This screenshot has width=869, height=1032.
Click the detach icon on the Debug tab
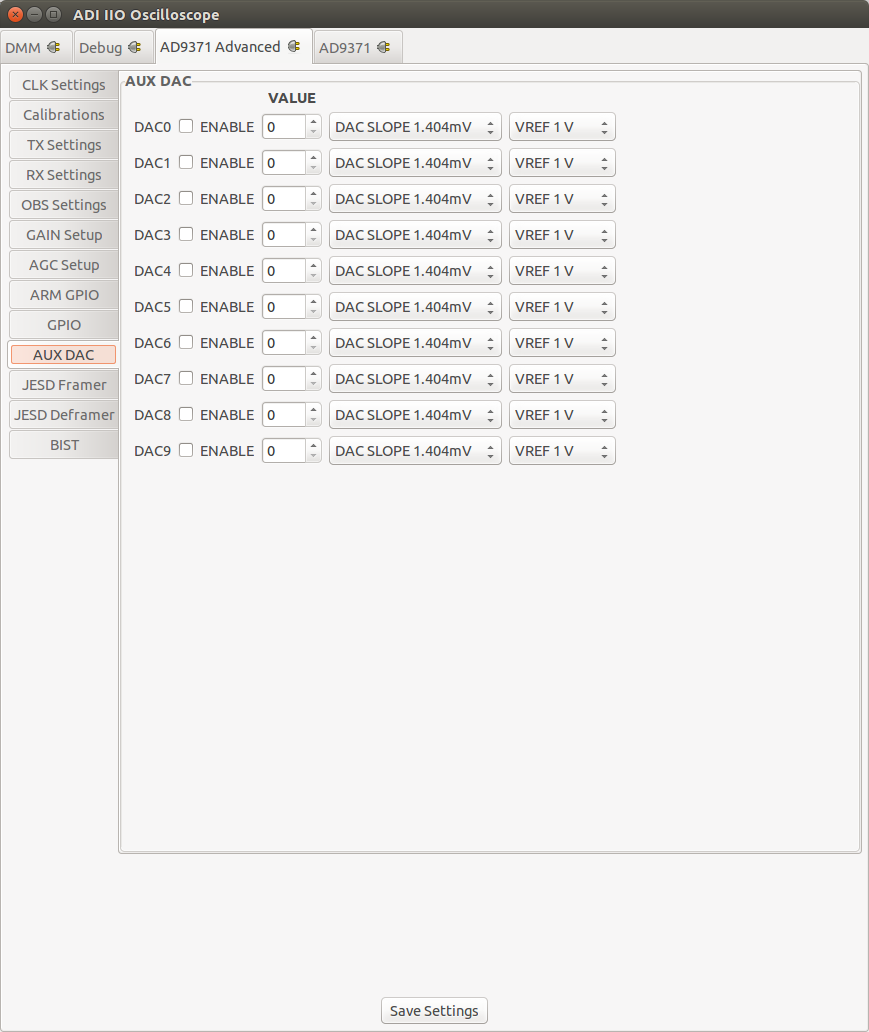pos(136,47)
